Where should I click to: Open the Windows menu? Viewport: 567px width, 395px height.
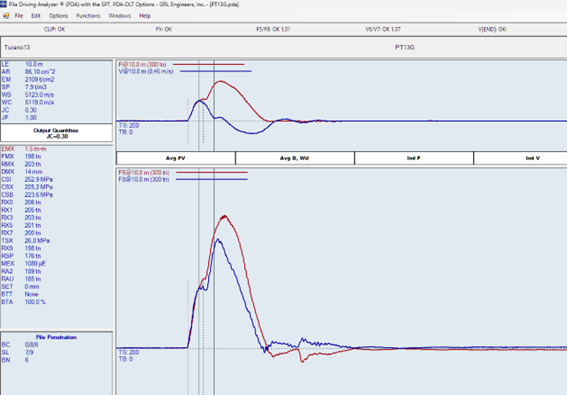tap(120, 16)
